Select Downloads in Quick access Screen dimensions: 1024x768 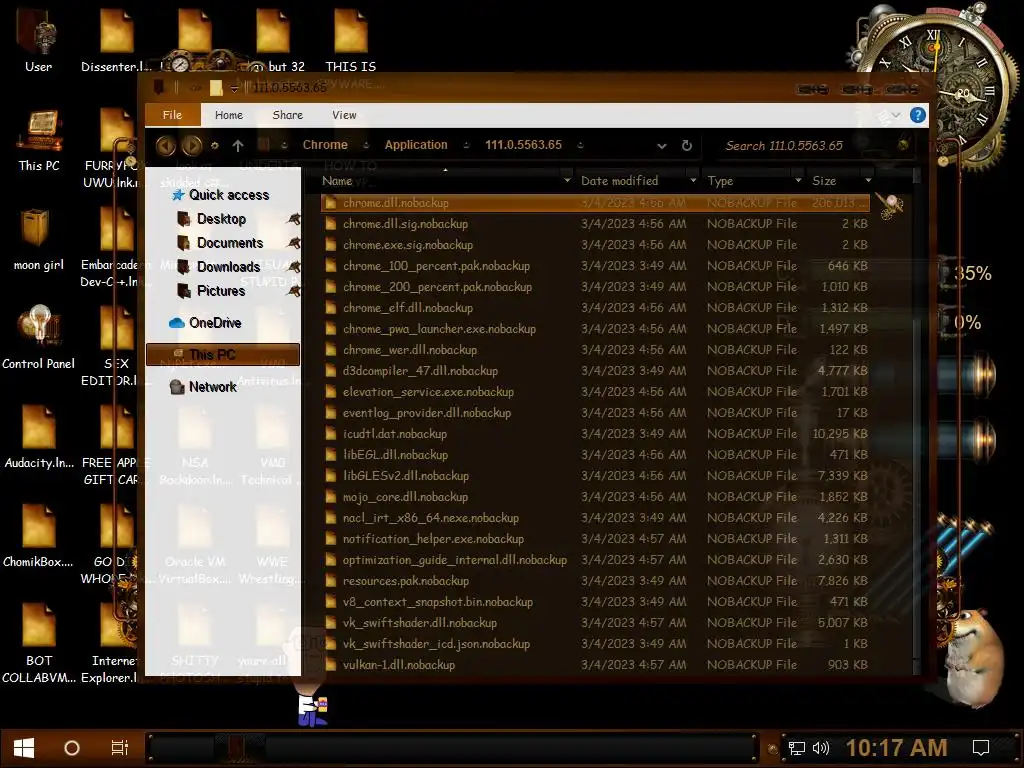pos(228,267)
